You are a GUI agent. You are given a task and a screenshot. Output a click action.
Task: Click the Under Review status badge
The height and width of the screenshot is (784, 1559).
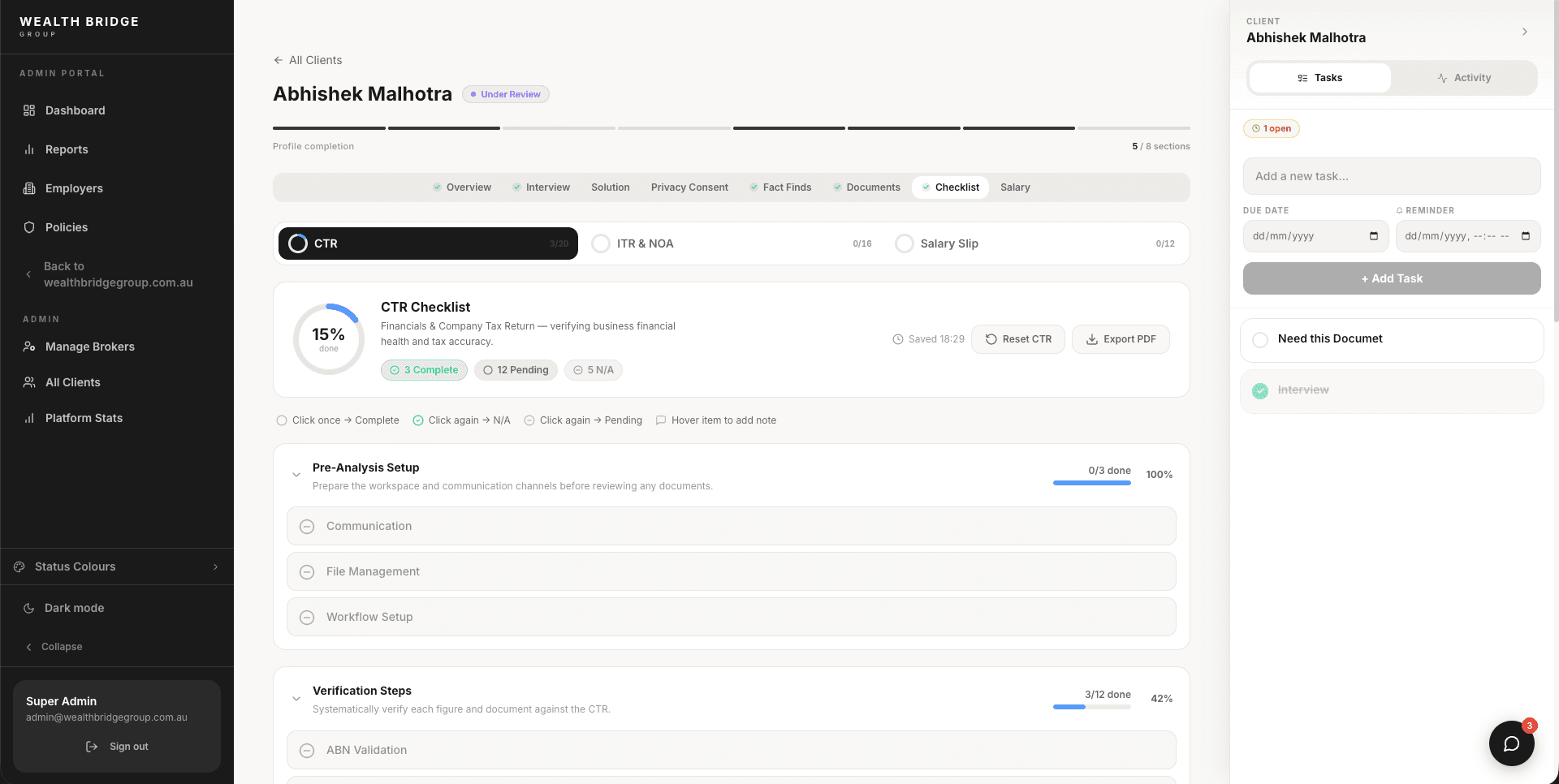[x=506, y=94]
